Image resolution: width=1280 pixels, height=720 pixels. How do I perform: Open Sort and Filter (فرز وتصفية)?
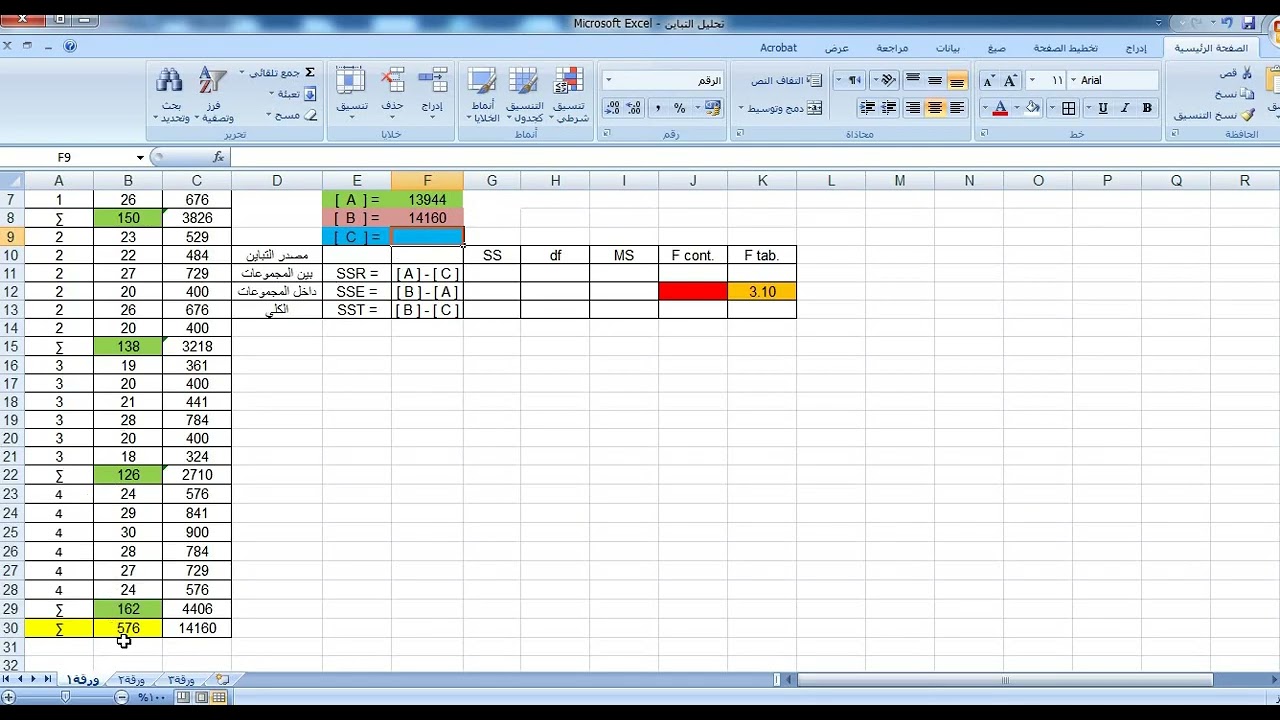(214, 95)
